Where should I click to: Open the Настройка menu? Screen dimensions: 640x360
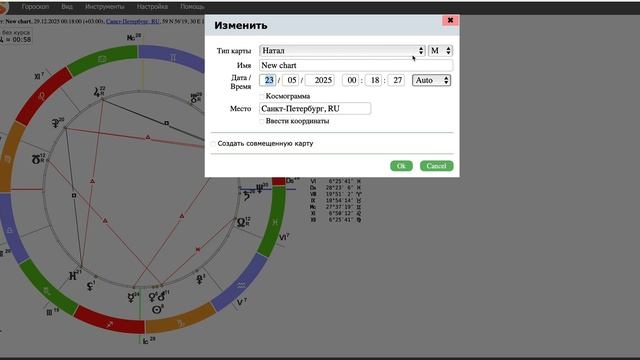(x=152, y=7)
